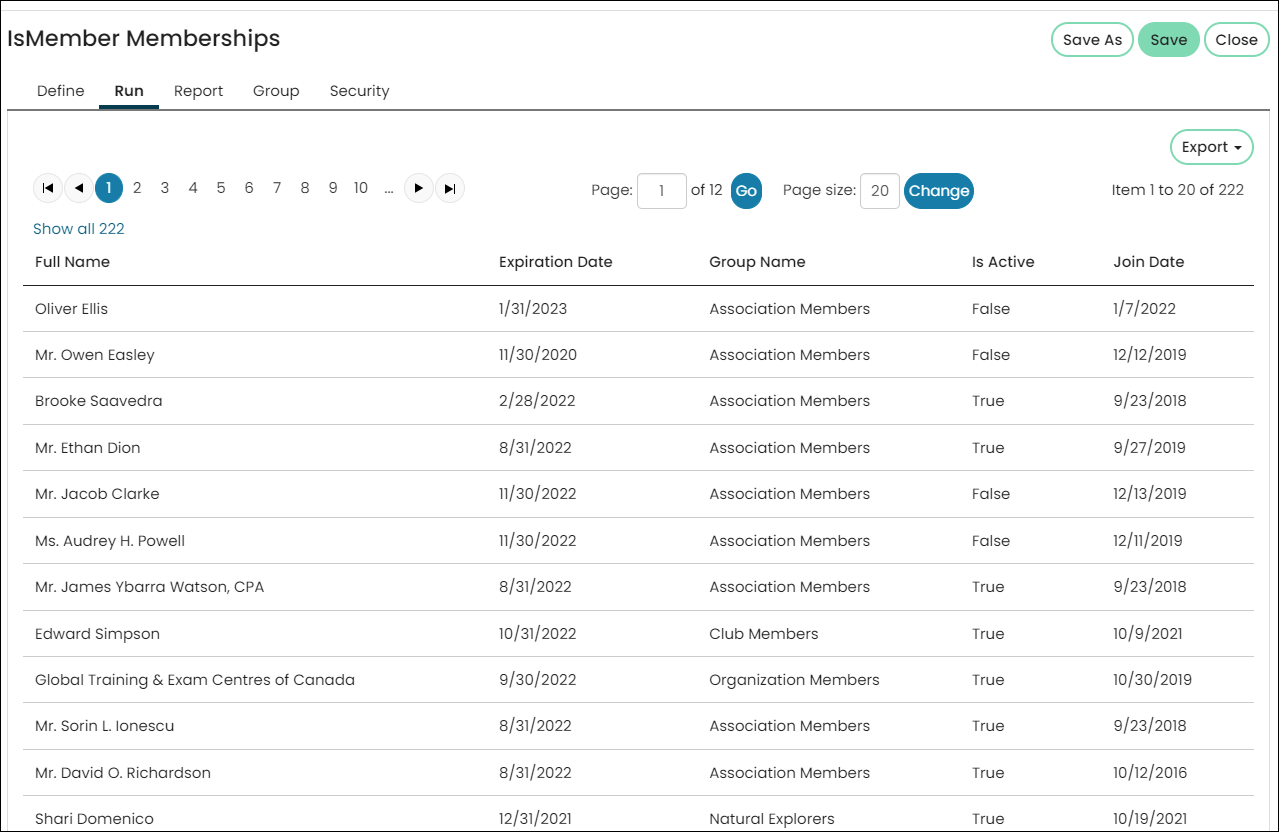The height and width of the screenshot is (832, 1279).
Task: Click into the Page number input field
Action: 661,191
